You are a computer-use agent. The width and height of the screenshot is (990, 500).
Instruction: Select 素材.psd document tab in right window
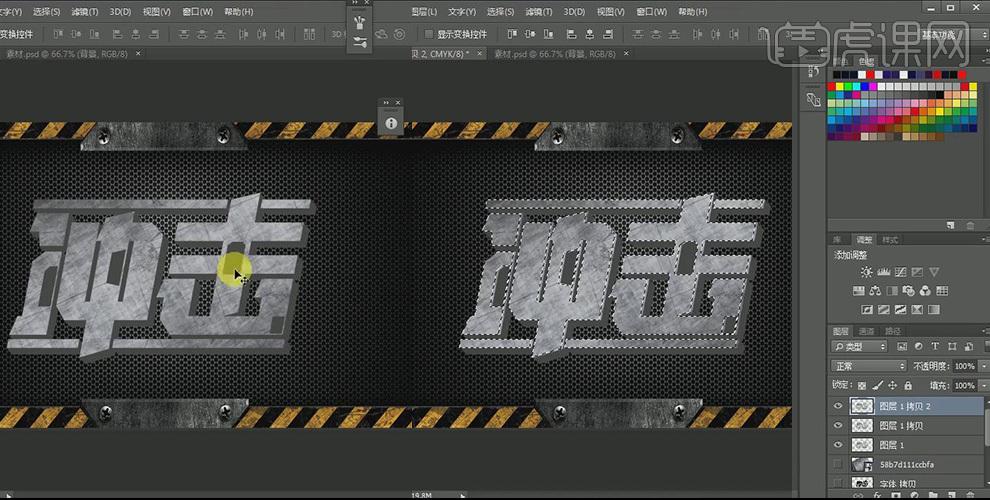554,54
